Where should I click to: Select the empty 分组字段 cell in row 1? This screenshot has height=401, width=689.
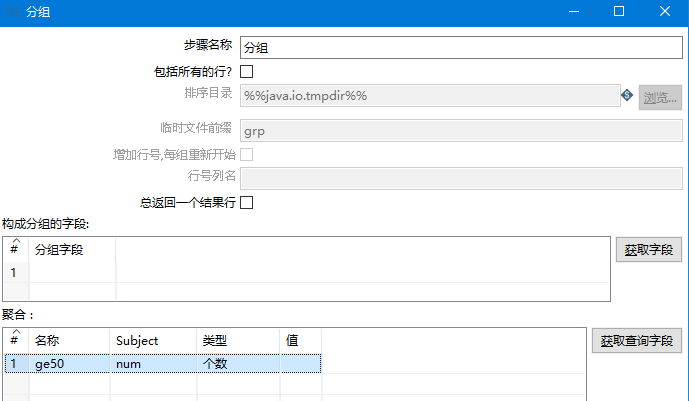click(72, 272)
